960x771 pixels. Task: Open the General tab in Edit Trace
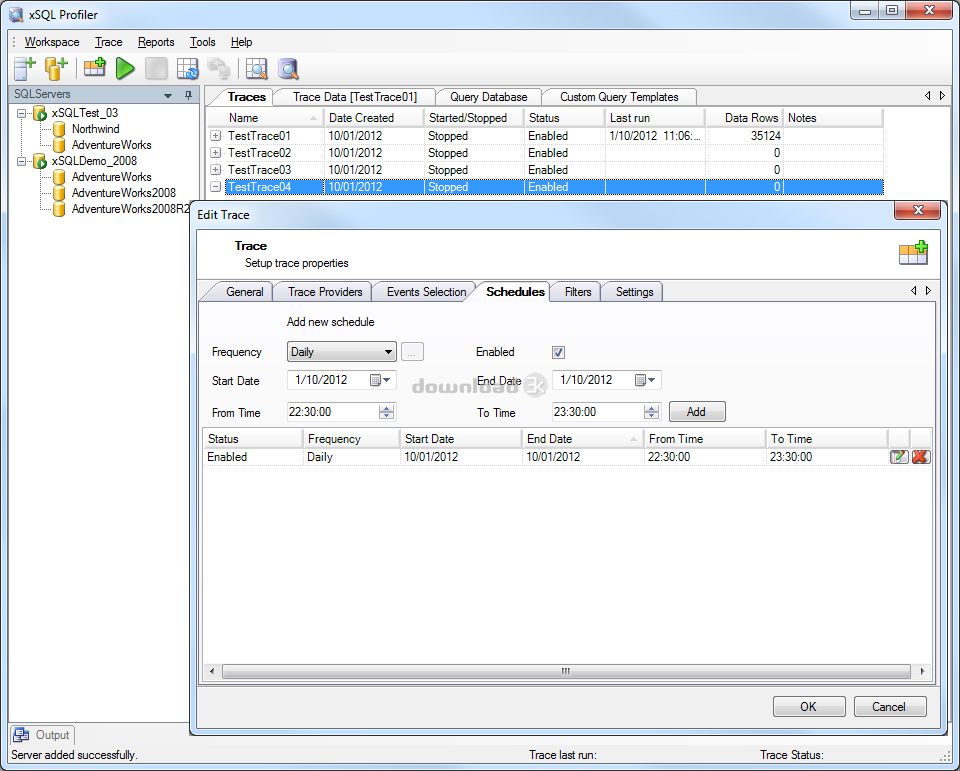244,292
